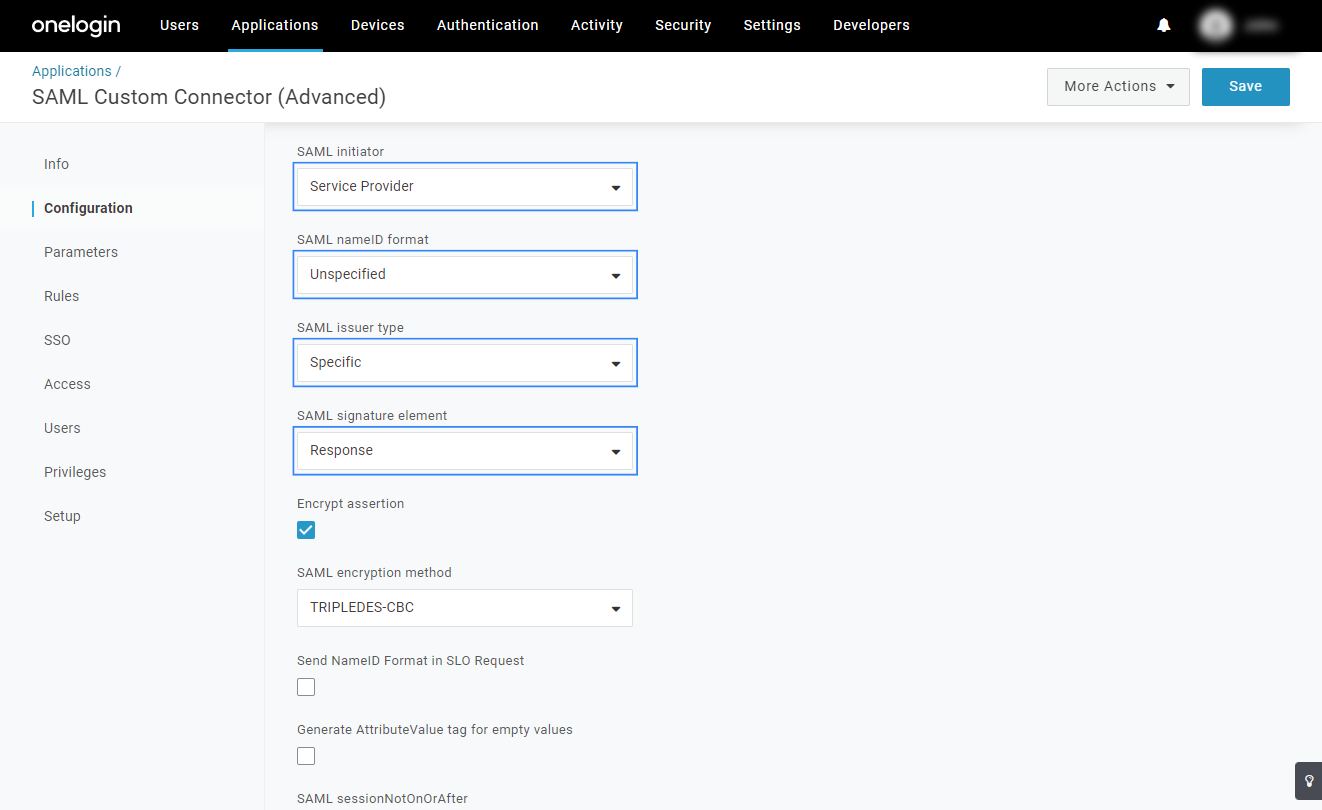Follow the Applications breadcrumb link

tap(72, 71)
